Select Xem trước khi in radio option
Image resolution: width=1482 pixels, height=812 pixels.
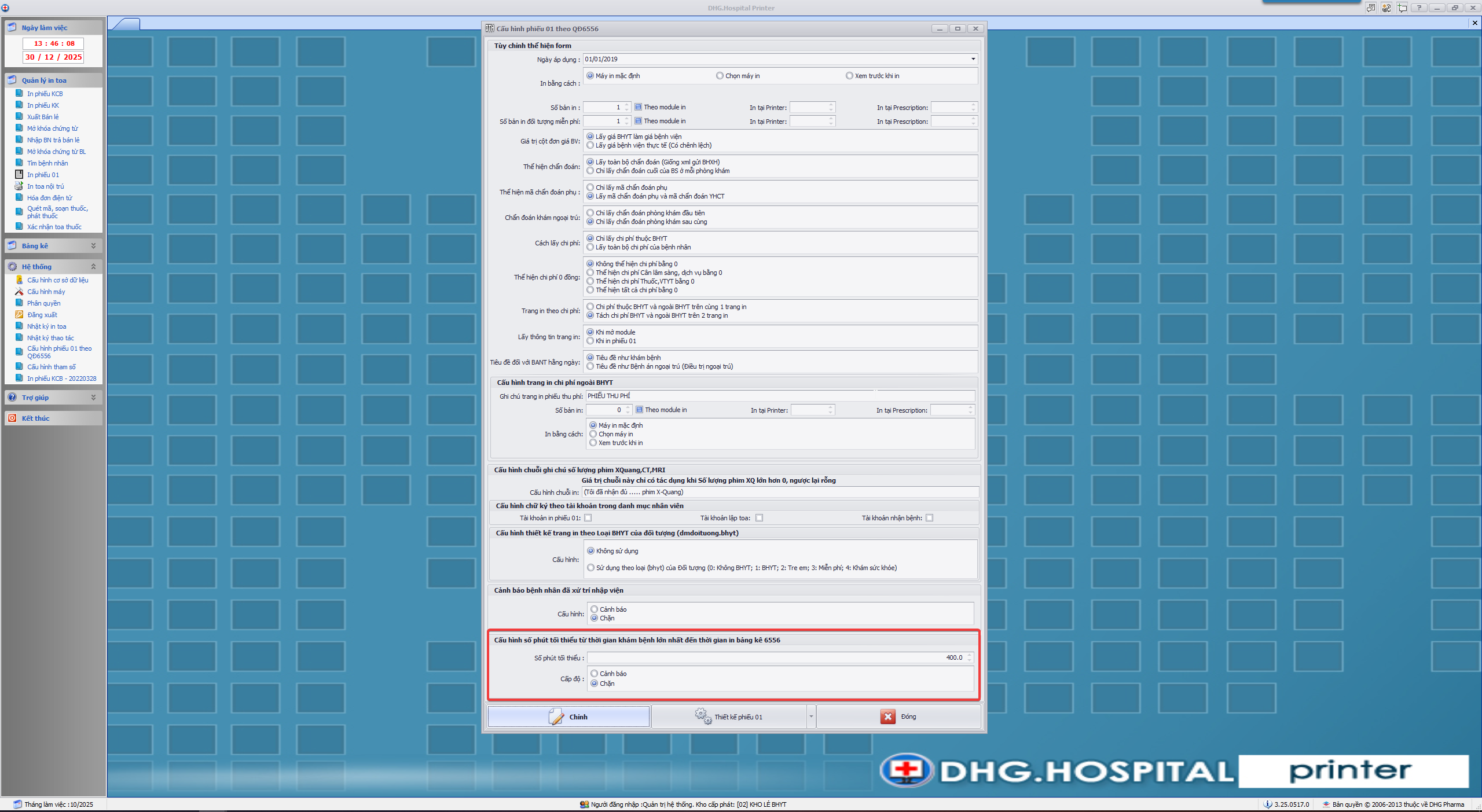coord(849,76)
